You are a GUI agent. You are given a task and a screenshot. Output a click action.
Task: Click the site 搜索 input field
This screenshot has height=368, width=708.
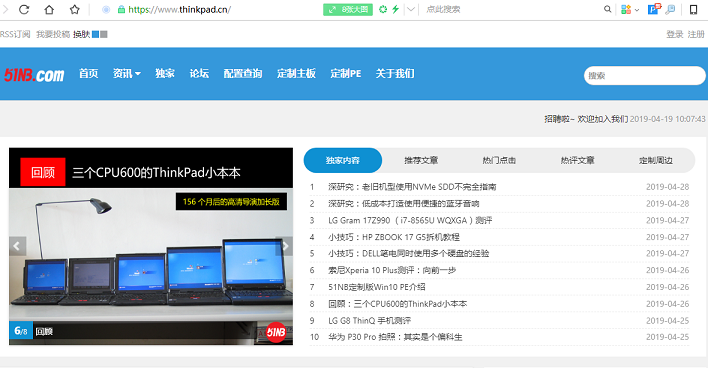pyautogui.click(x=644, y=75)
